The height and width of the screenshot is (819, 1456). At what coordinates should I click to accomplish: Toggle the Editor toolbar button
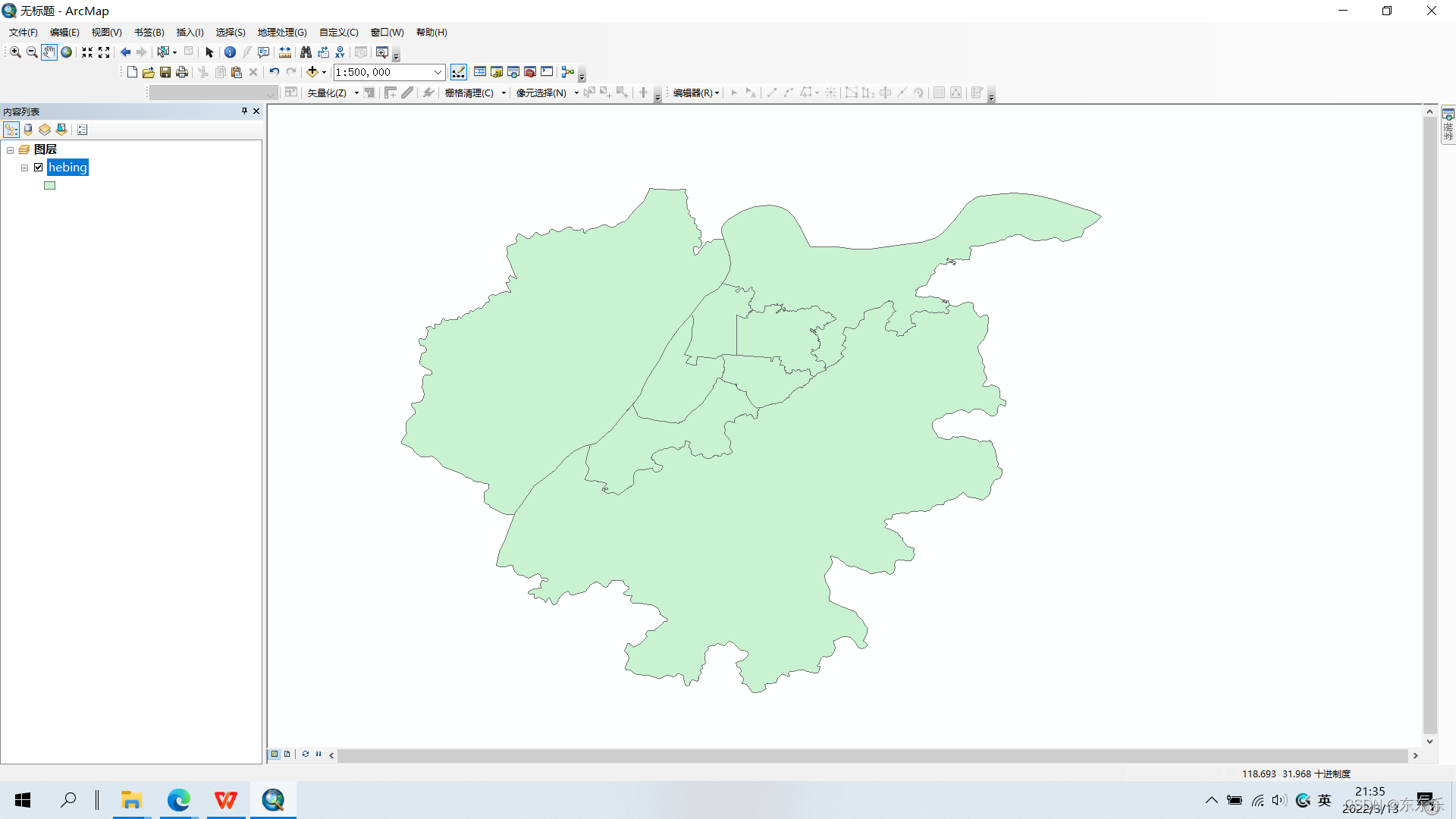(459, 72)
